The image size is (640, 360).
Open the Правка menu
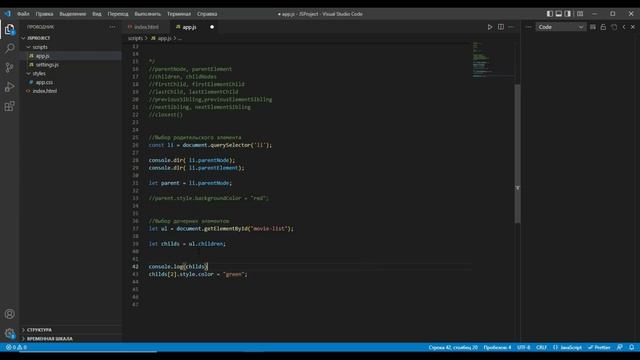coord(44,14)
